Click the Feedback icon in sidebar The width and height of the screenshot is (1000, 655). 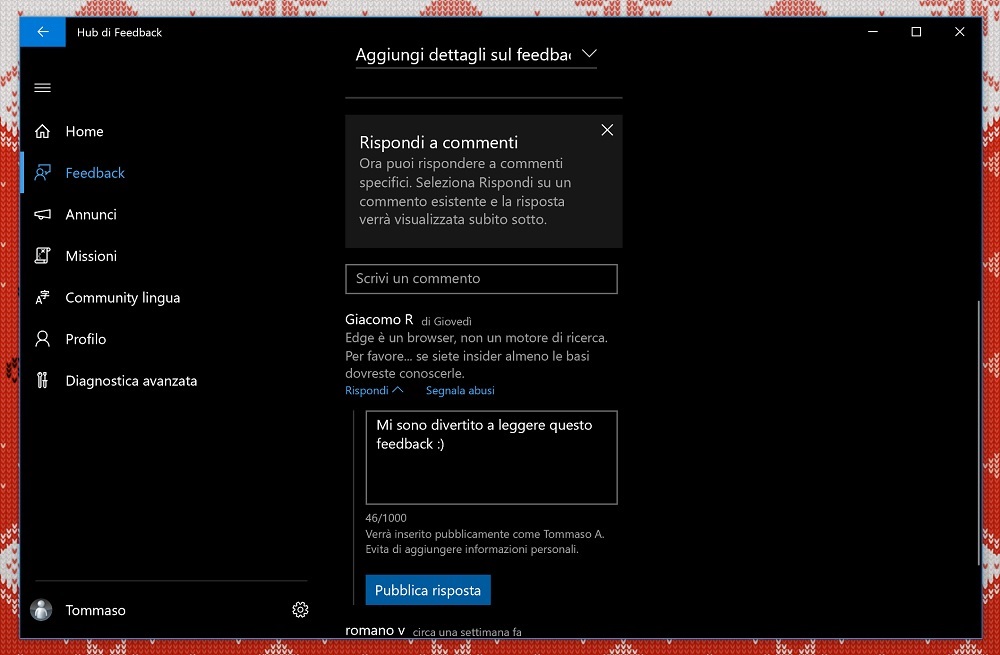point(43,173)
